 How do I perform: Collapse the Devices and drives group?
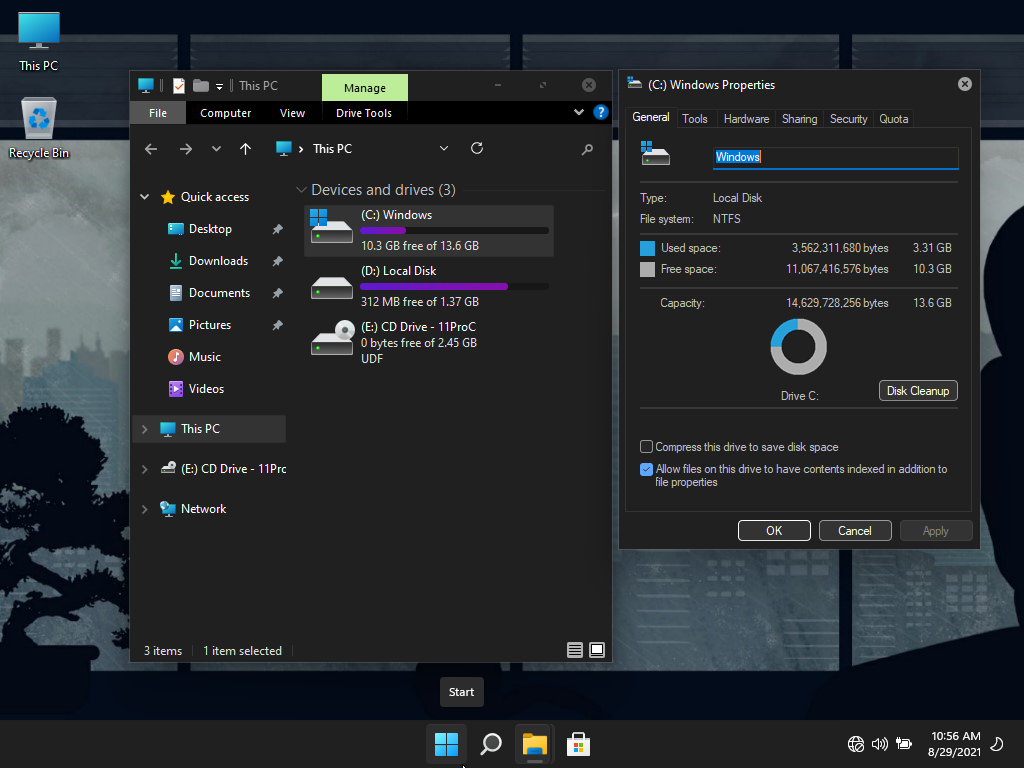(x=301, y=190)
